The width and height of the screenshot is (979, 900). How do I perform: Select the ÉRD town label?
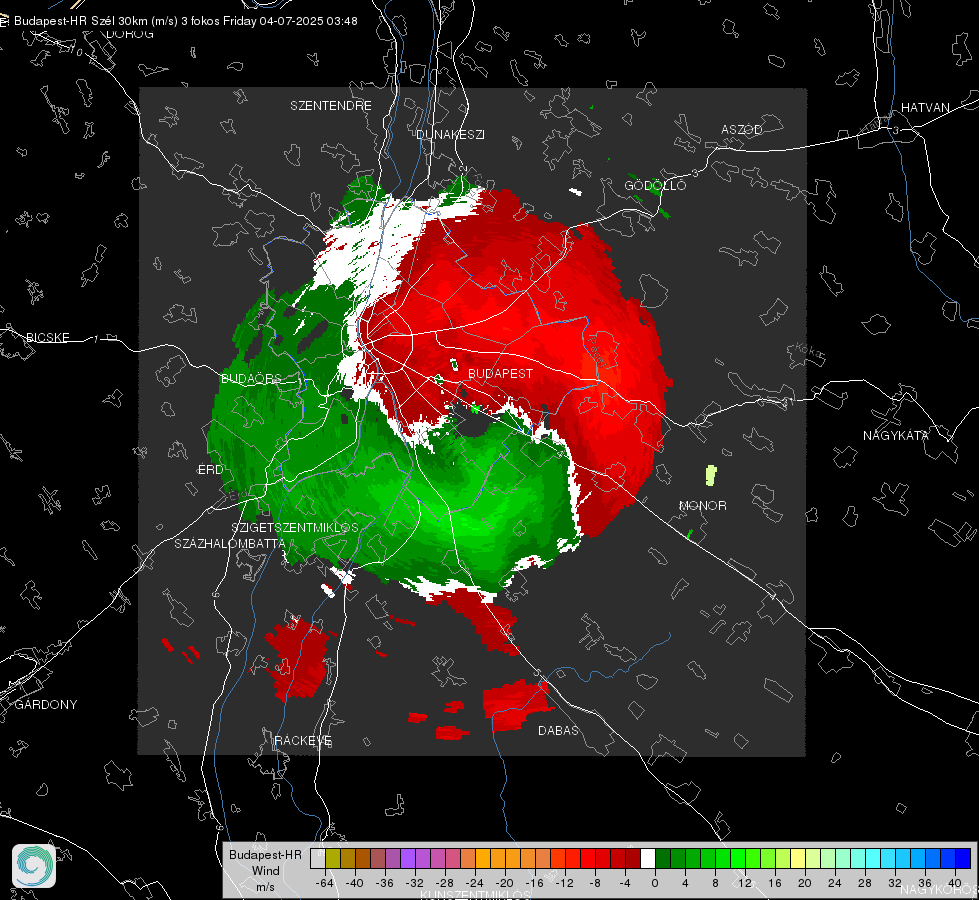point(210,470)
